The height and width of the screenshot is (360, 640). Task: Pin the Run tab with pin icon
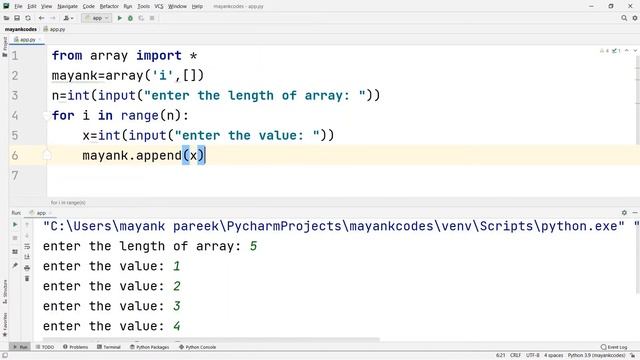(x=15, y=265)
